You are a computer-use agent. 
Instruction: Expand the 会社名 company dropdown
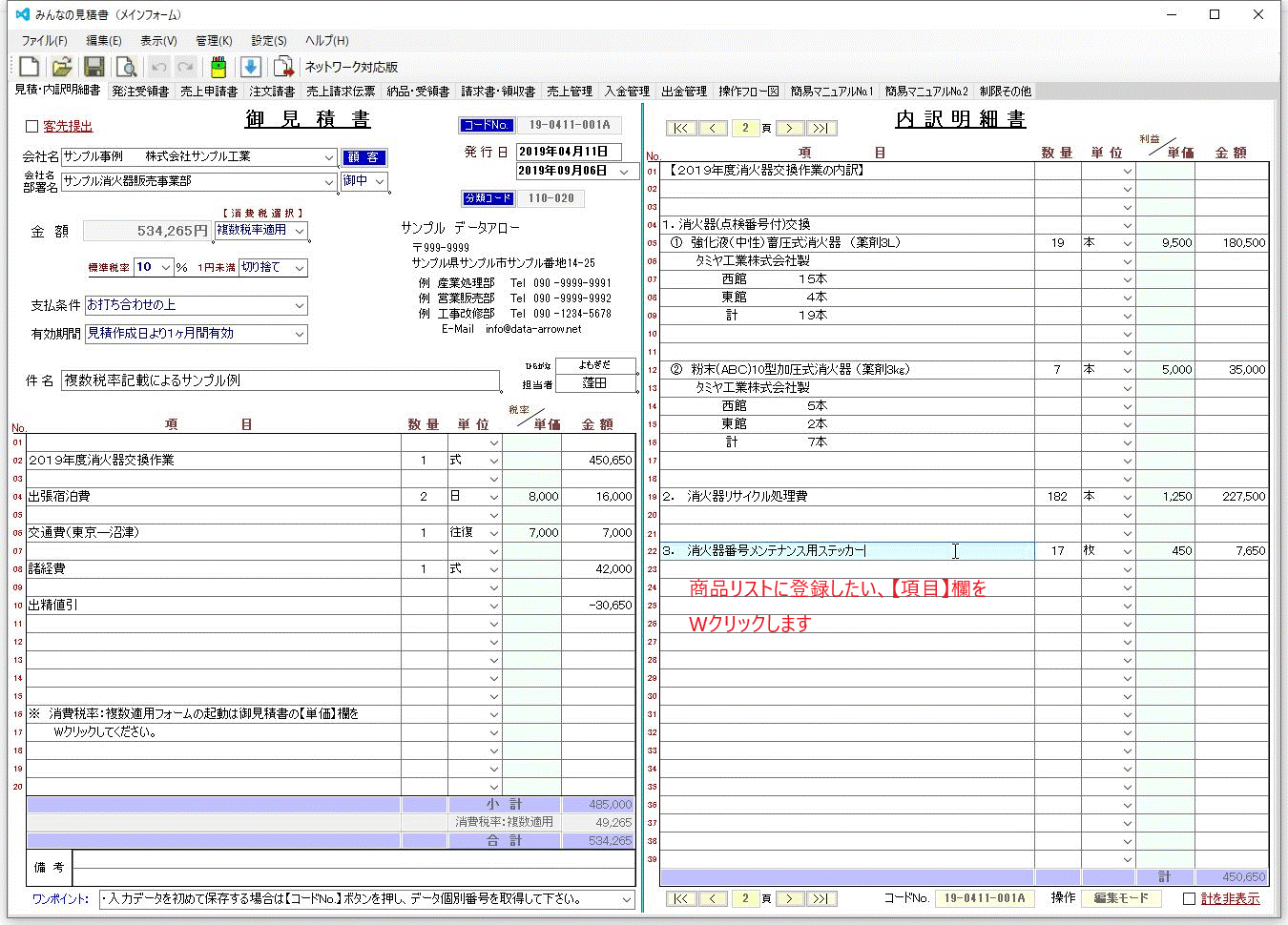point(329,157)
